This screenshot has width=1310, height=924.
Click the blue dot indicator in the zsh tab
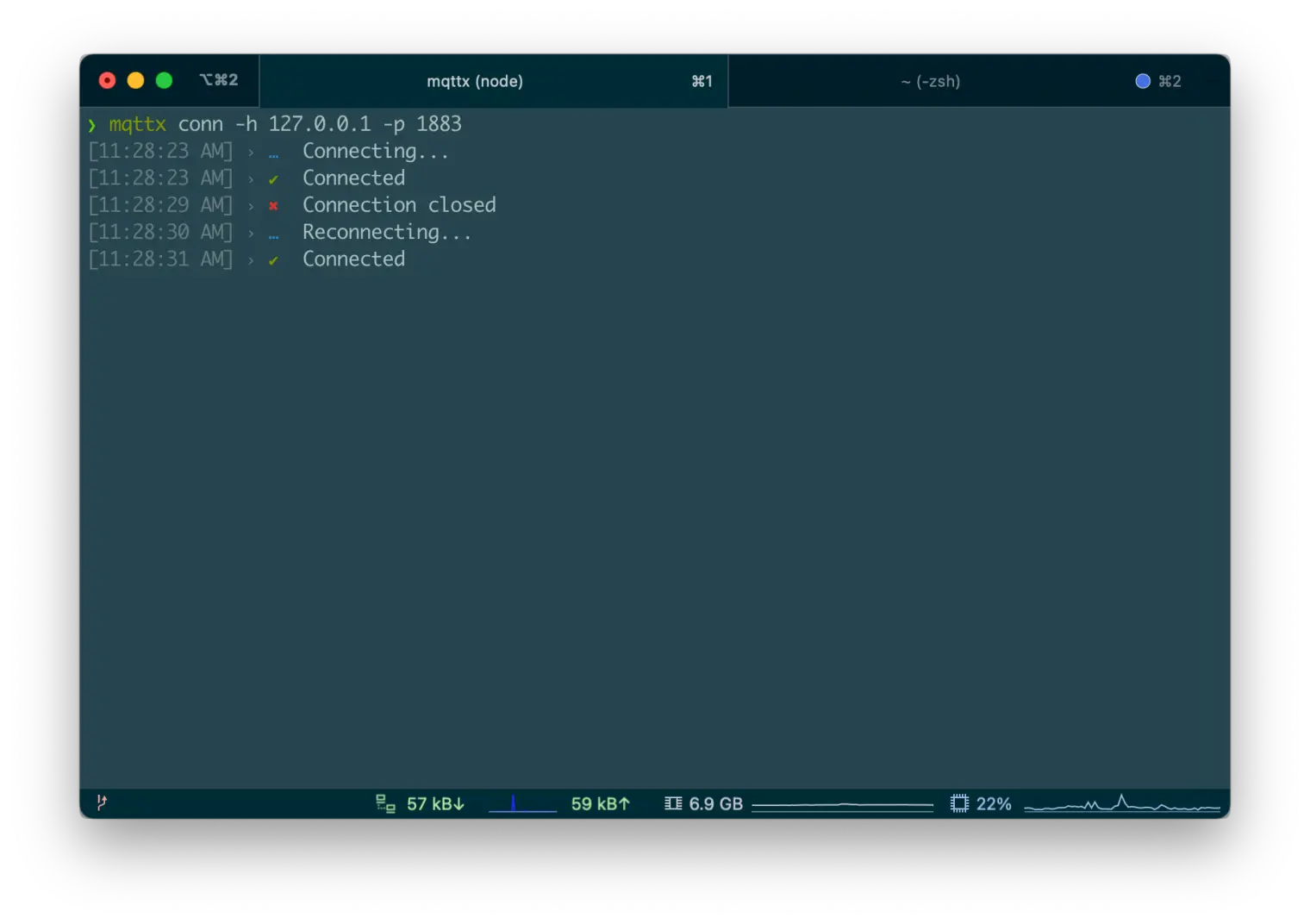[x=1143, y=80]
